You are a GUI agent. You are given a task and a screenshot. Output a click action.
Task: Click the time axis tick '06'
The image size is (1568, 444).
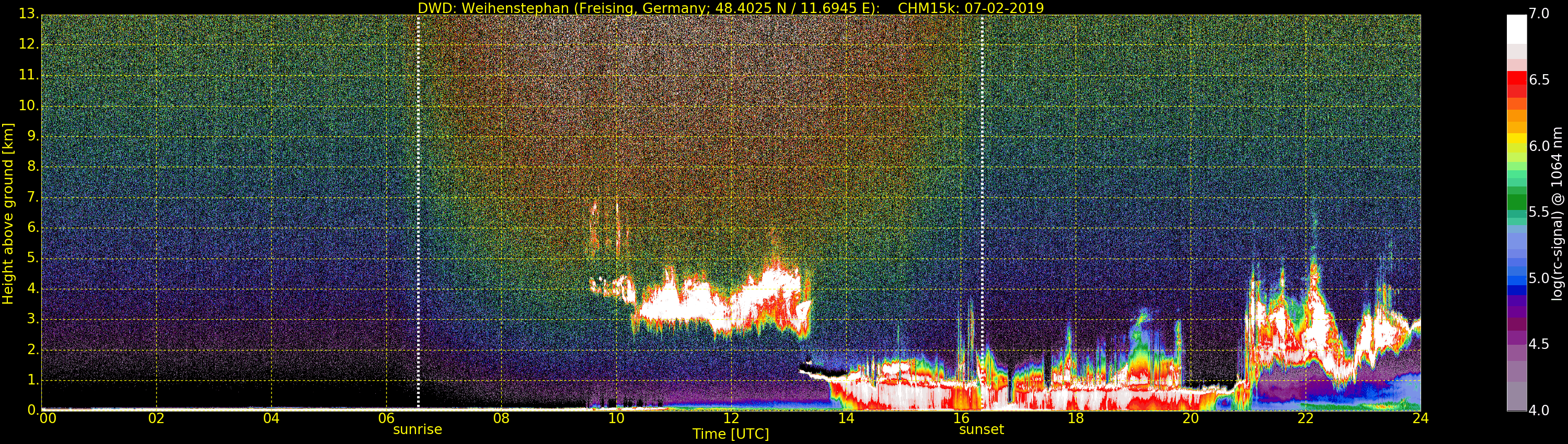coord(387,418)
